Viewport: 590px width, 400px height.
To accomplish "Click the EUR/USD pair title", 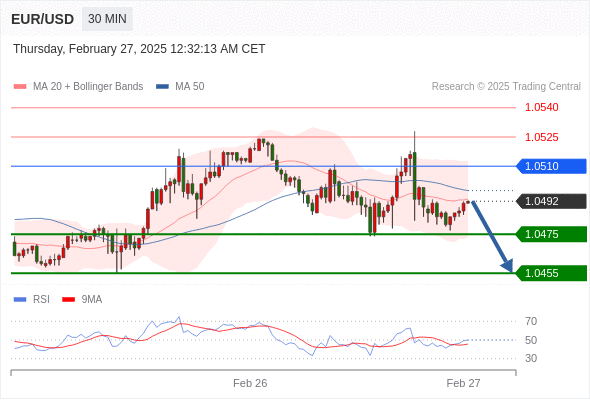I will 43,19.
